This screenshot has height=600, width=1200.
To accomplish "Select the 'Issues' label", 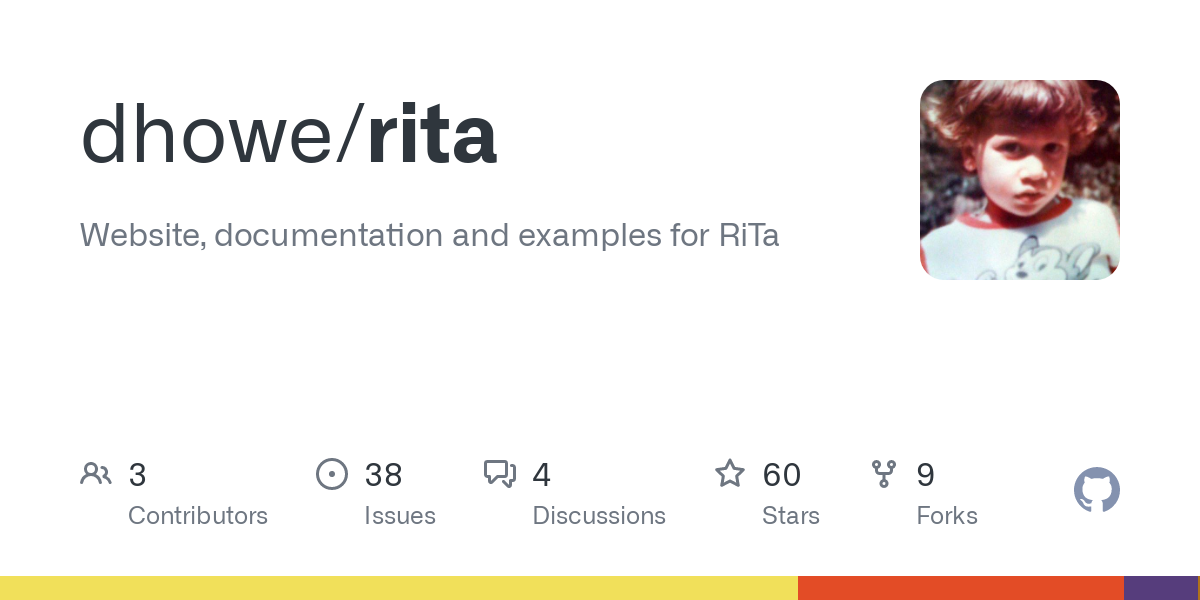I will (400, 516).
